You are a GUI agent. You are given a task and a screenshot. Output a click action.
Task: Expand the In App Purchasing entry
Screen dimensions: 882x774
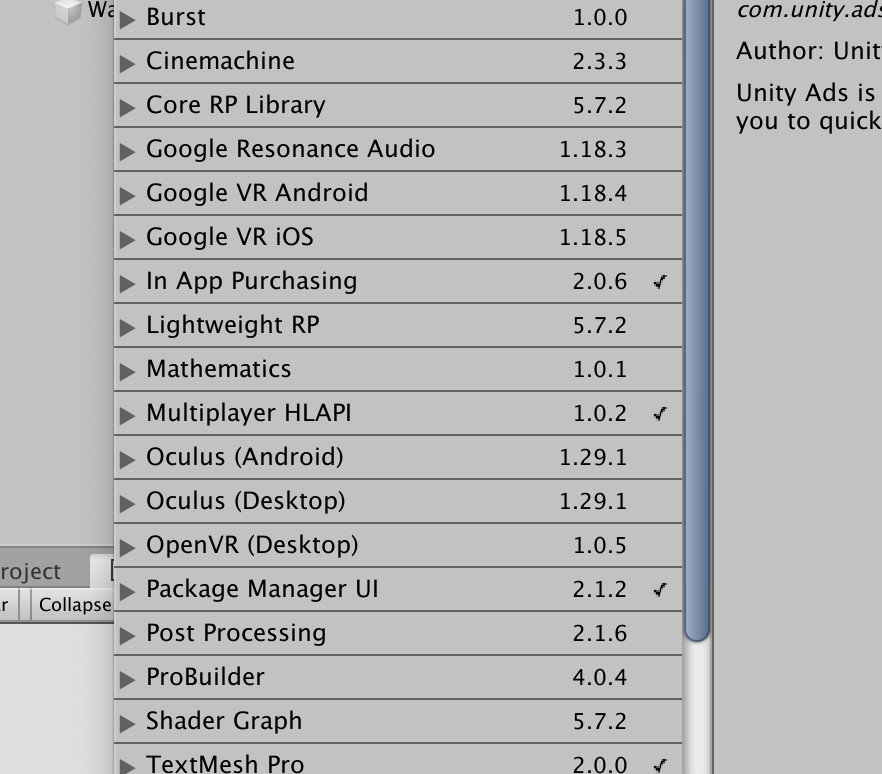(x=128, y=282)
